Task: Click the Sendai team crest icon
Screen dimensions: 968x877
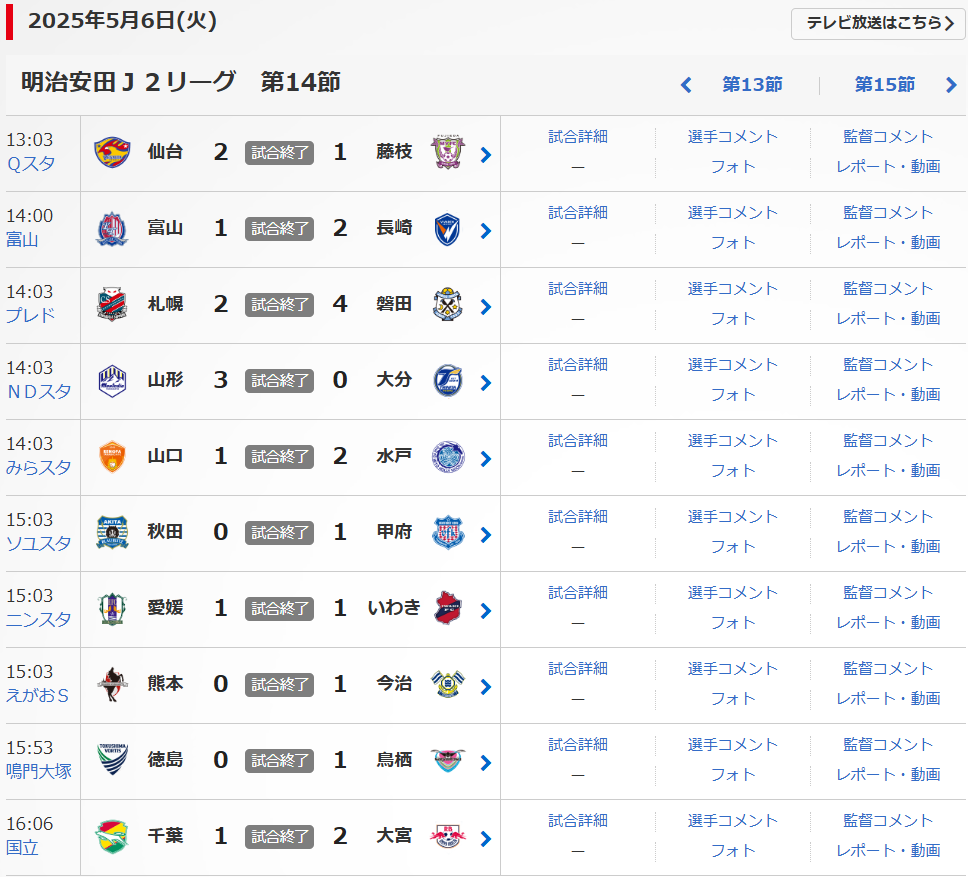Action: 111,153
